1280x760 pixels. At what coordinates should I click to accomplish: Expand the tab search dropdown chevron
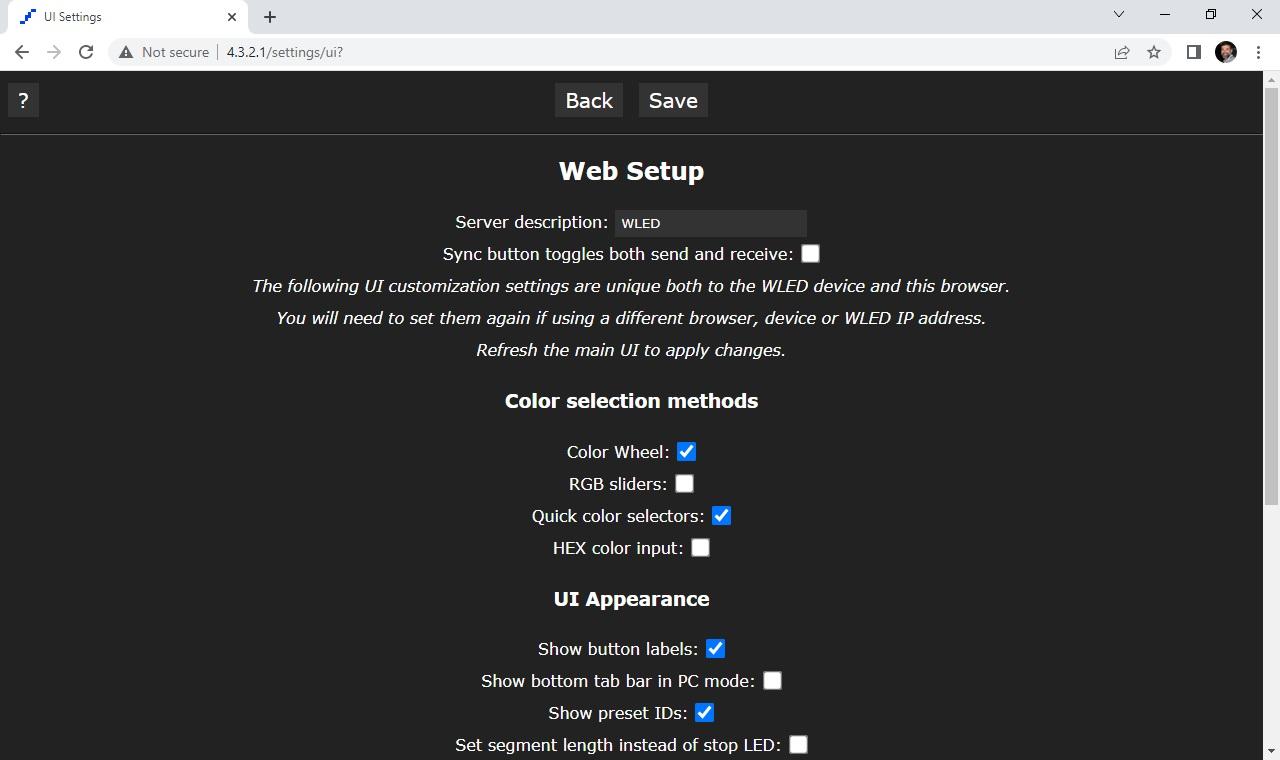click(1119, 15)
